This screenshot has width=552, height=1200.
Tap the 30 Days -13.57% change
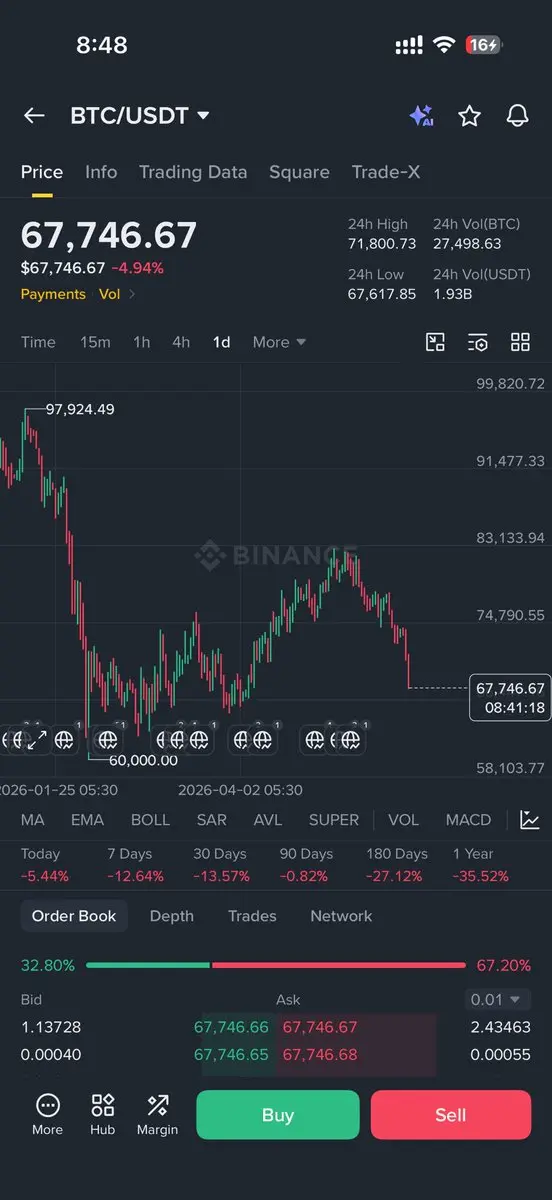220,865
